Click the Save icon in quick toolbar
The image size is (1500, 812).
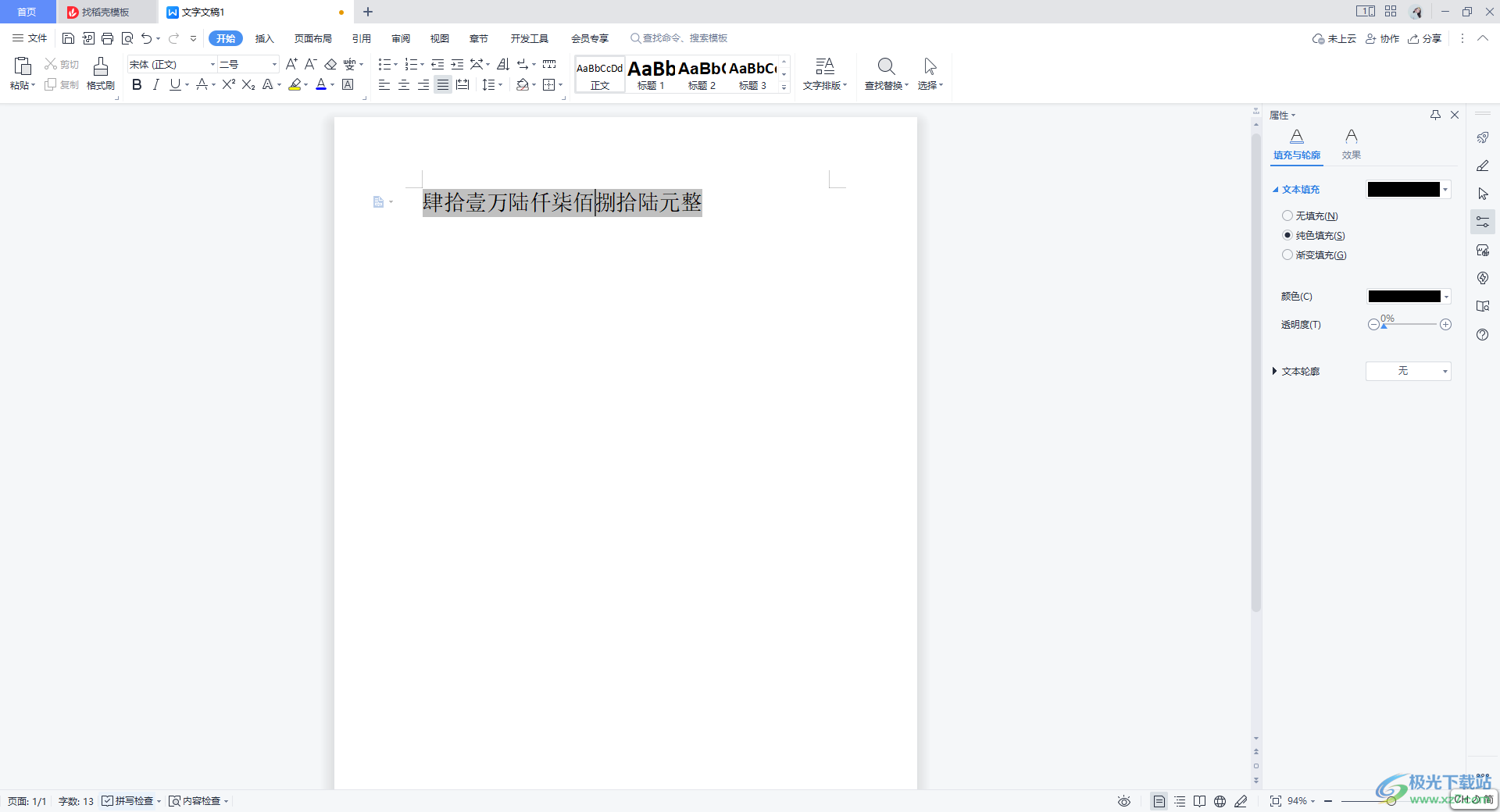[x=69, y=38]
